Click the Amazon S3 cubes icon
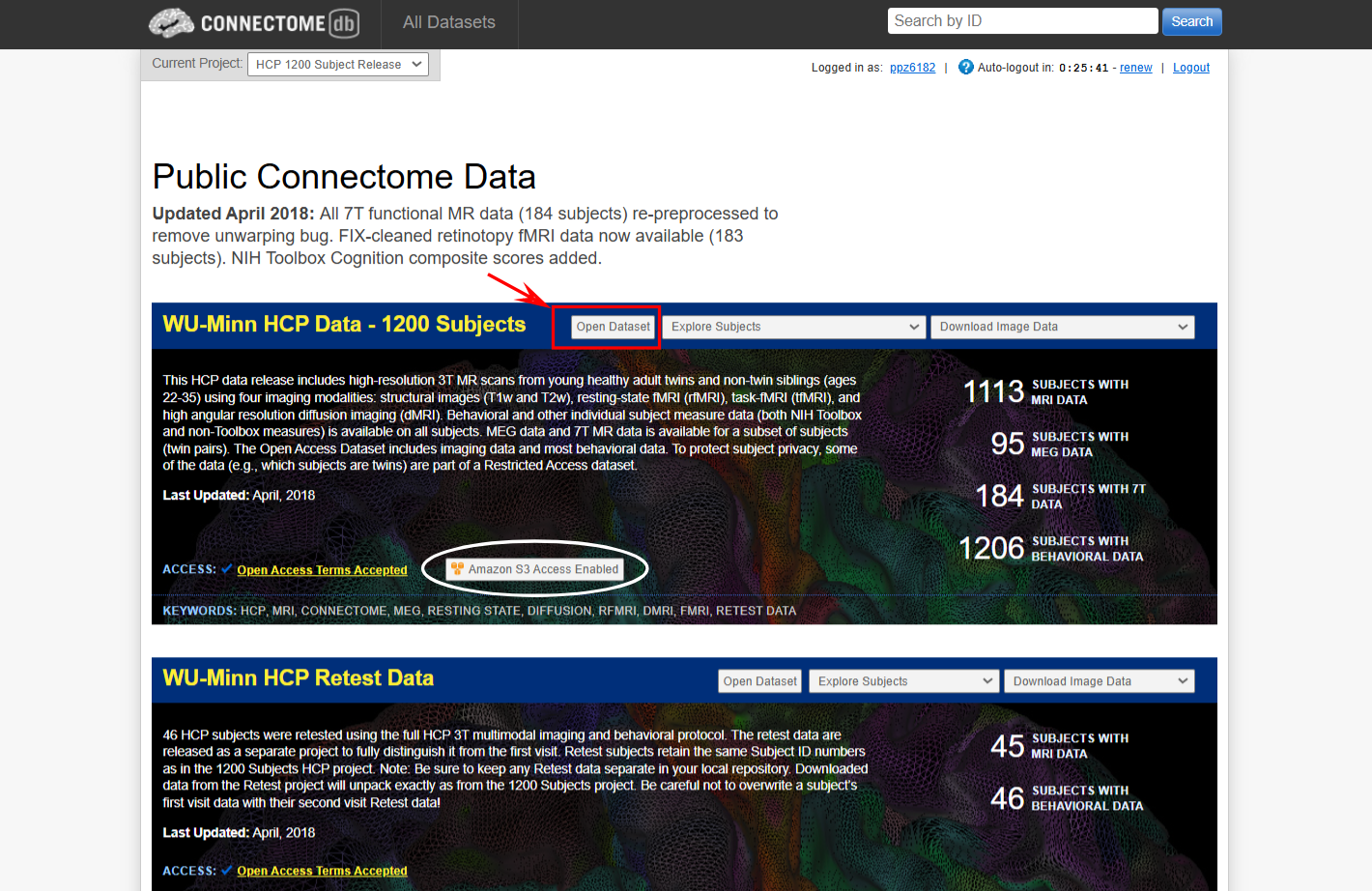This screenshot has height=891, width=1372. (x=457, y=569)
